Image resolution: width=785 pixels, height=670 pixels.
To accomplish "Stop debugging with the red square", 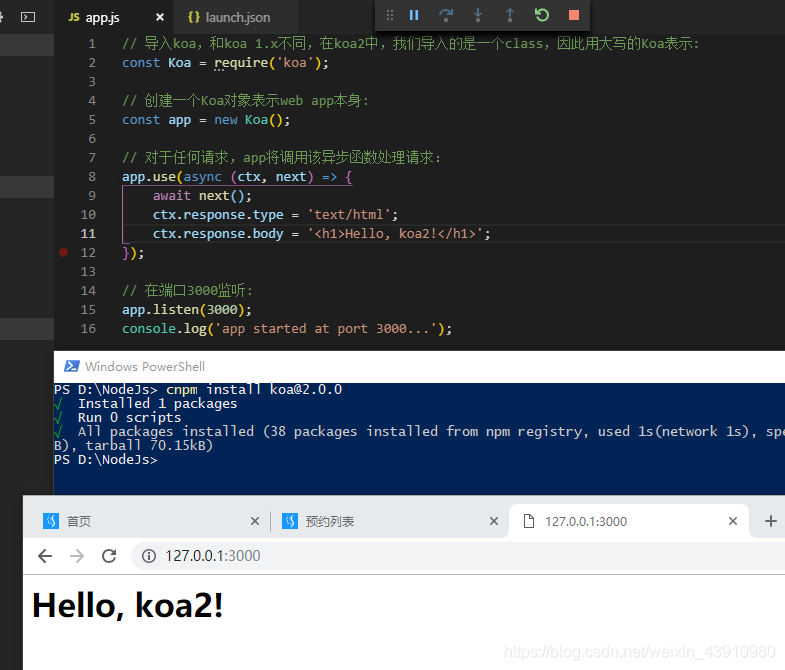I will click(574, 15).
